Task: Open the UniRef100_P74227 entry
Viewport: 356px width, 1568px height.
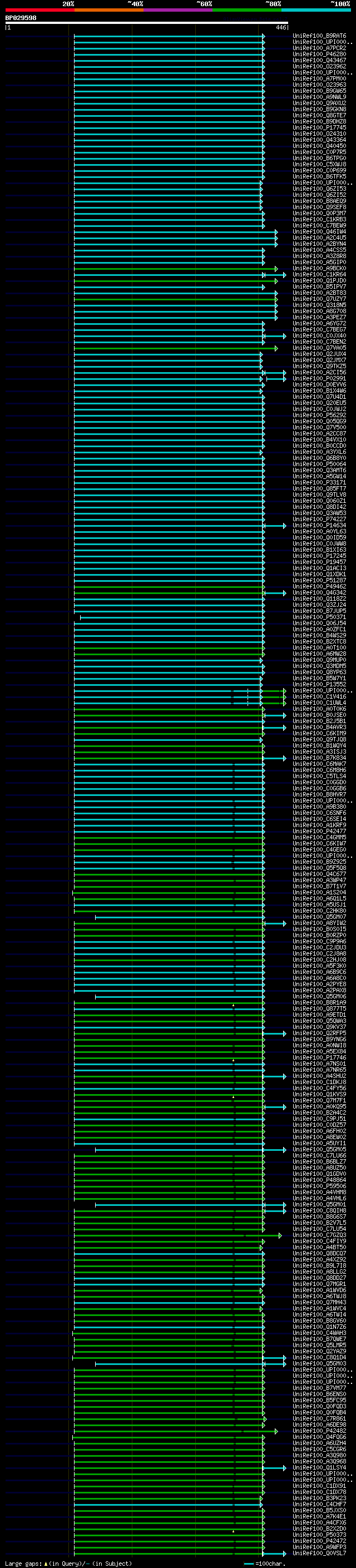Action: 319,520
